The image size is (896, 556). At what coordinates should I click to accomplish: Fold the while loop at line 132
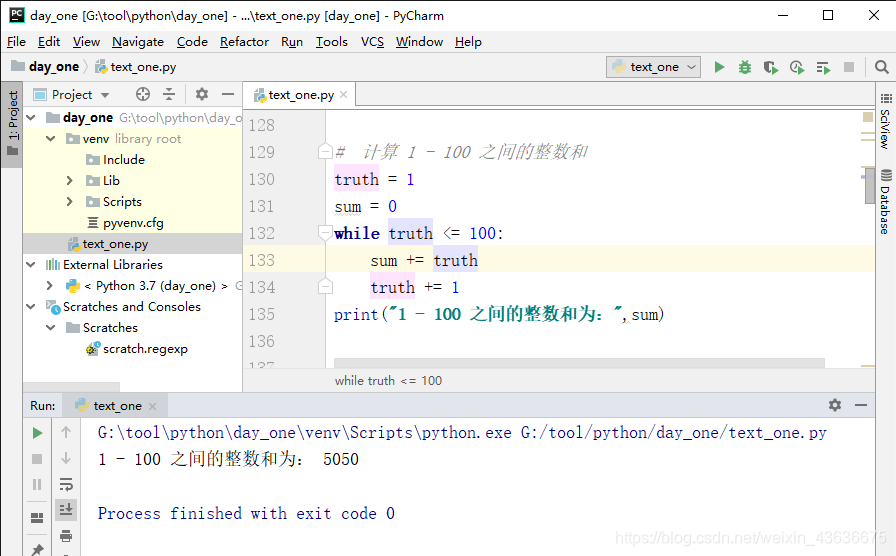tap(325, 233)
